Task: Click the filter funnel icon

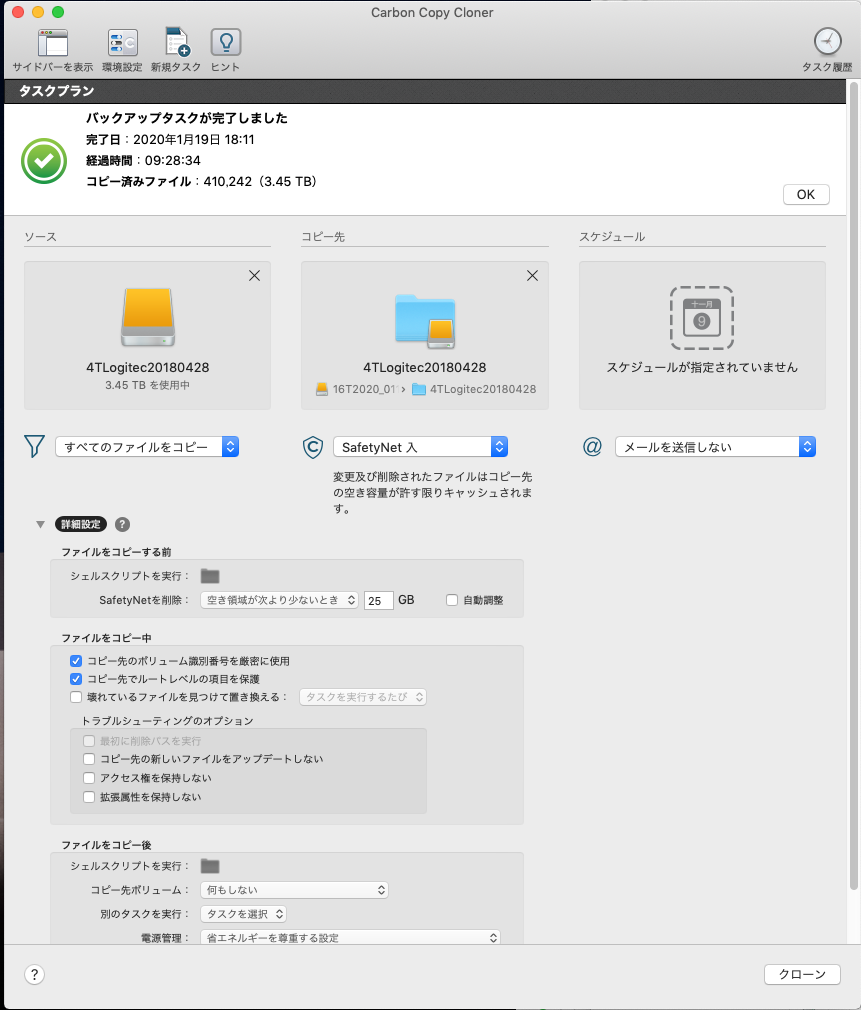Action: [x=34, y=446]
